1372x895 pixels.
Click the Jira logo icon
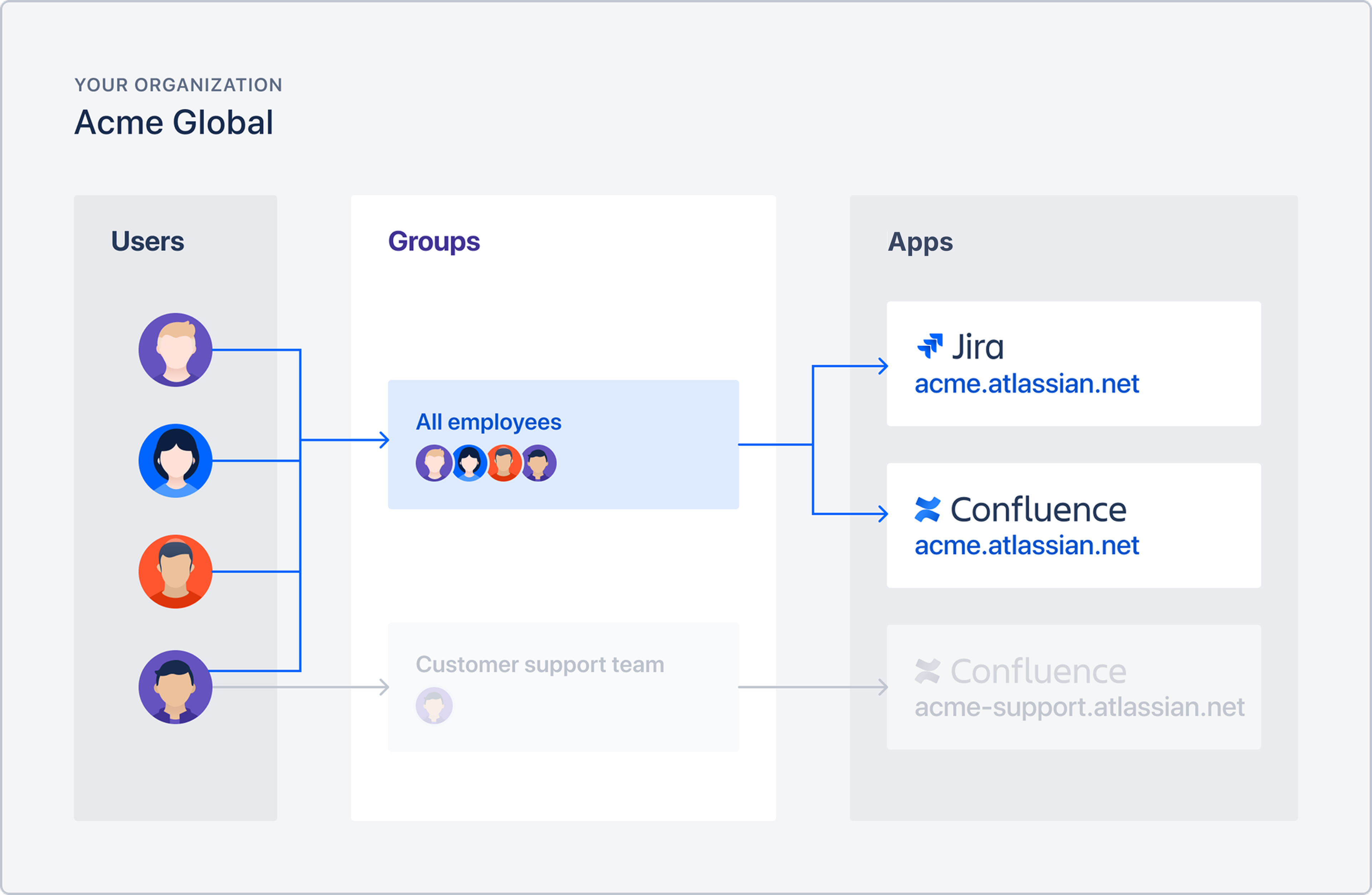coord(930,346)
